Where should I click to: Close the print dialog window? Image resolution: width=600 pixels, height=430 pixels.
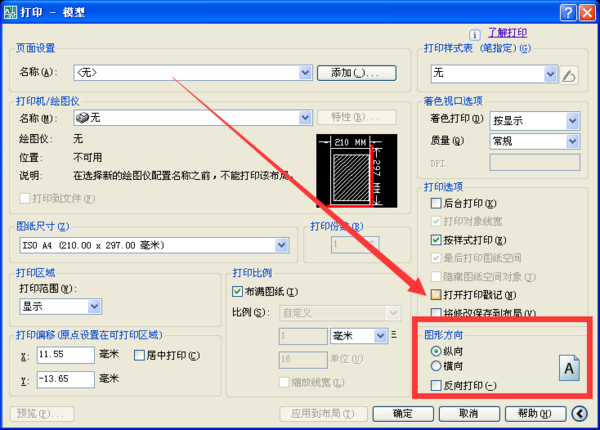click(587, 12)
